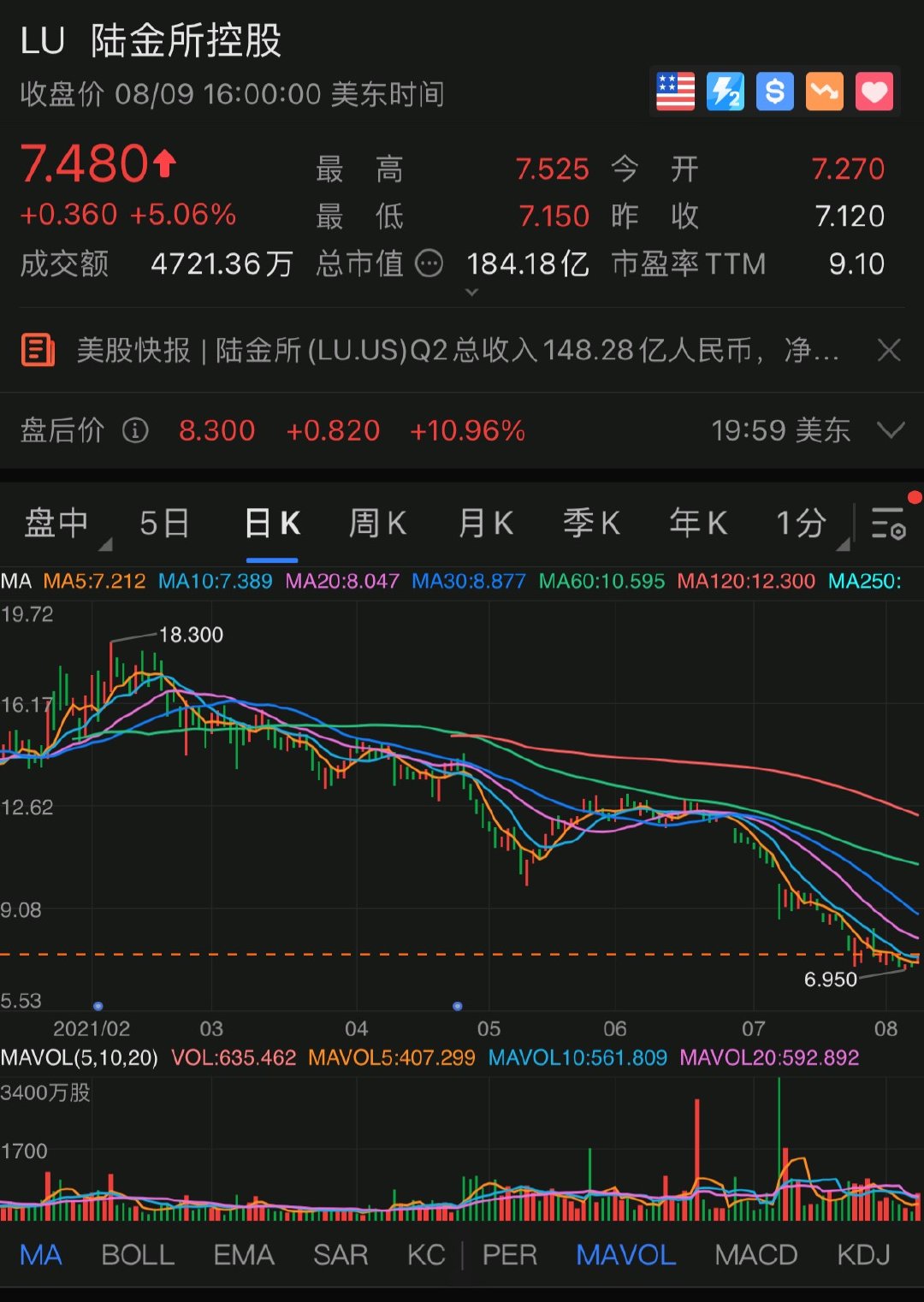The image size is (924, 1302).
Task: Expand the after-hours price chevron
Action: pyautogui.click(x=891, y=430)
